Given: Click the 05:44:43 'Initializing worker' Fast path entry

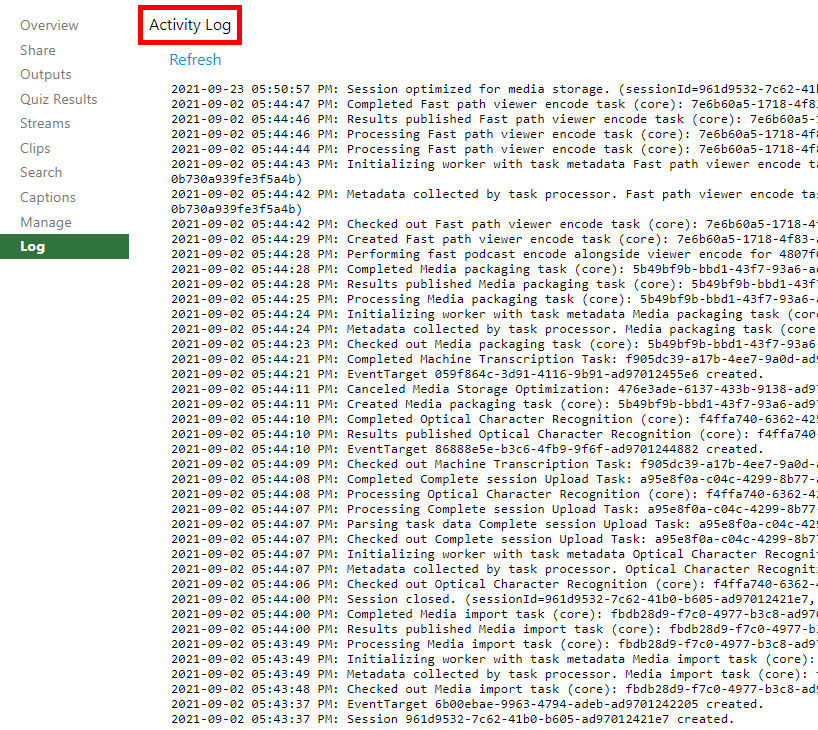Looking at the screenshot, I should tap(494, 172).
